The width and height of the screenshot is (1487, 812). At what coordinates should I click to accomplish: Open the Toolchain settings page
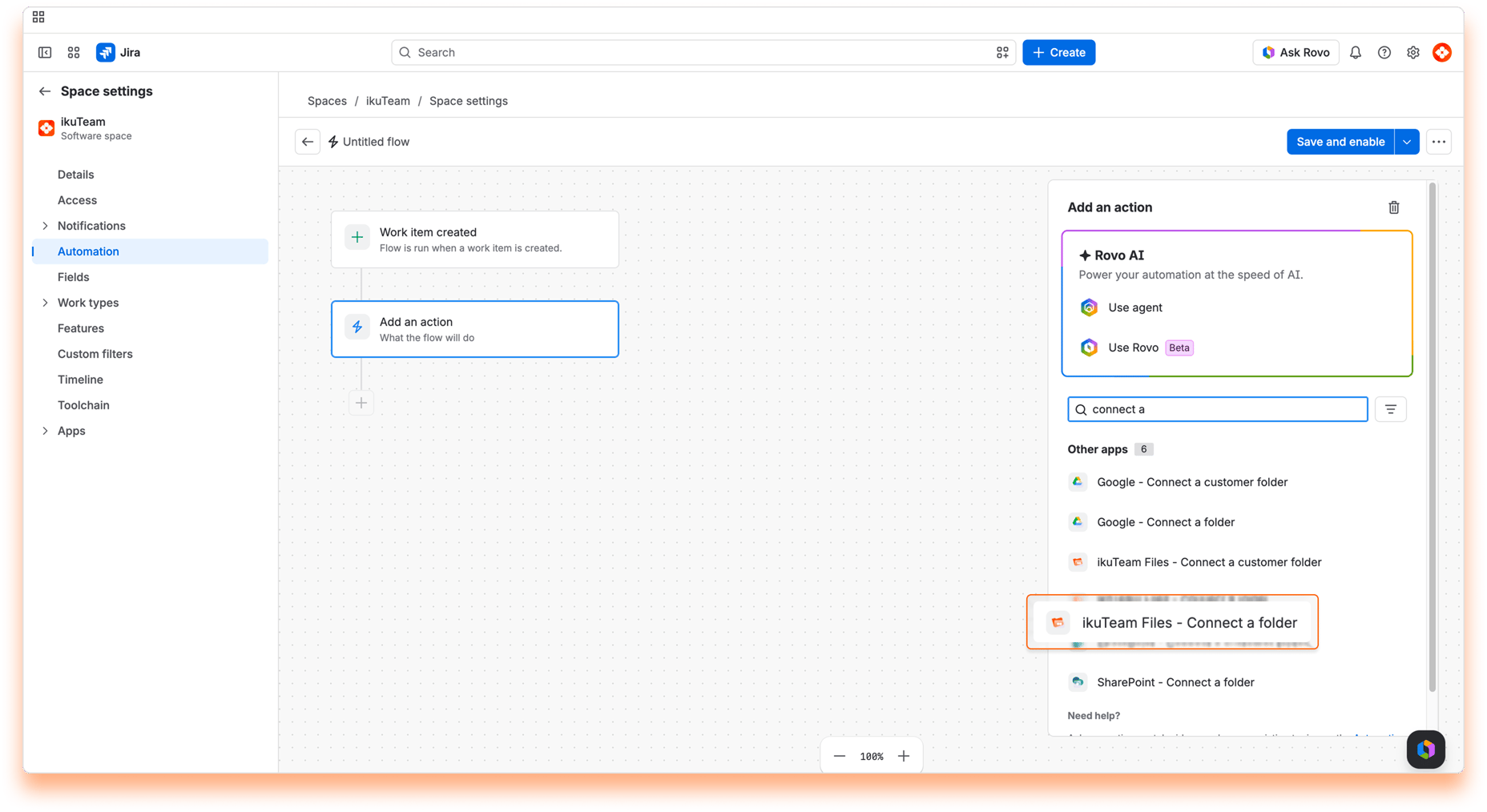click(83, 405)
